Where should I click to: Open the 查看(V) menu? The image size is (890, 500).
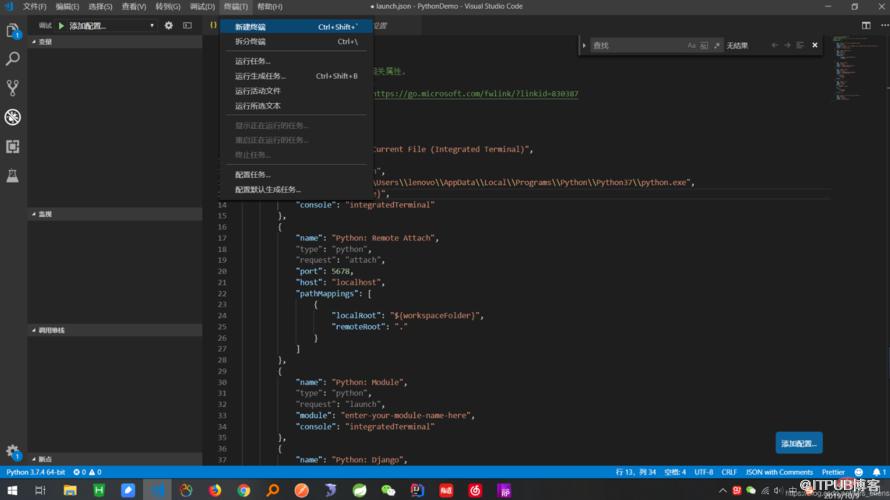click(134, 6)
